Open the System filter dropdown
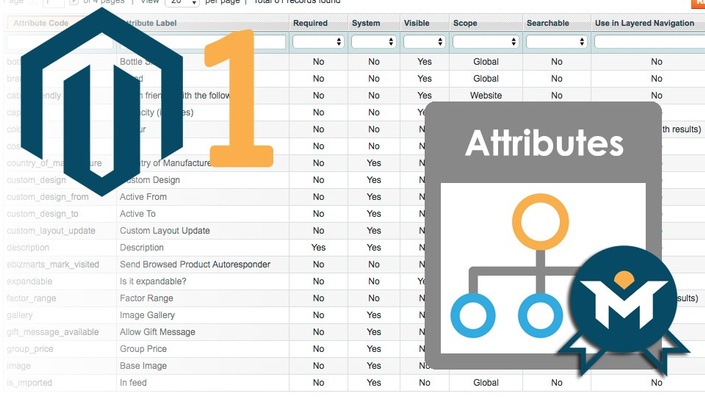 [x=374, y=42]
